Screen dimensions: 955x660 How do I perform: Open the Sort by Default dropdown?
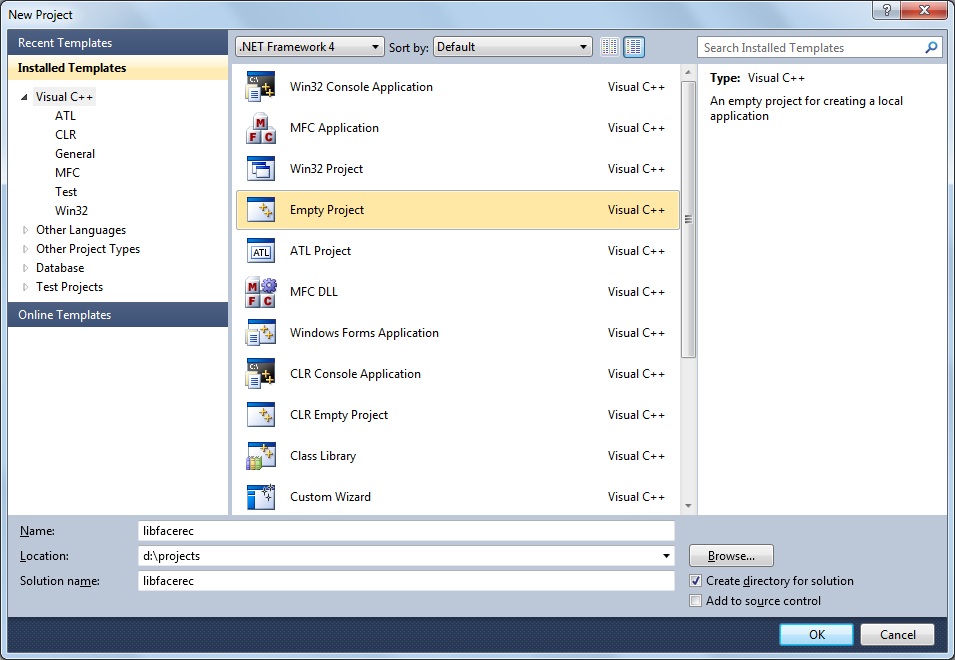click(513, 47)
